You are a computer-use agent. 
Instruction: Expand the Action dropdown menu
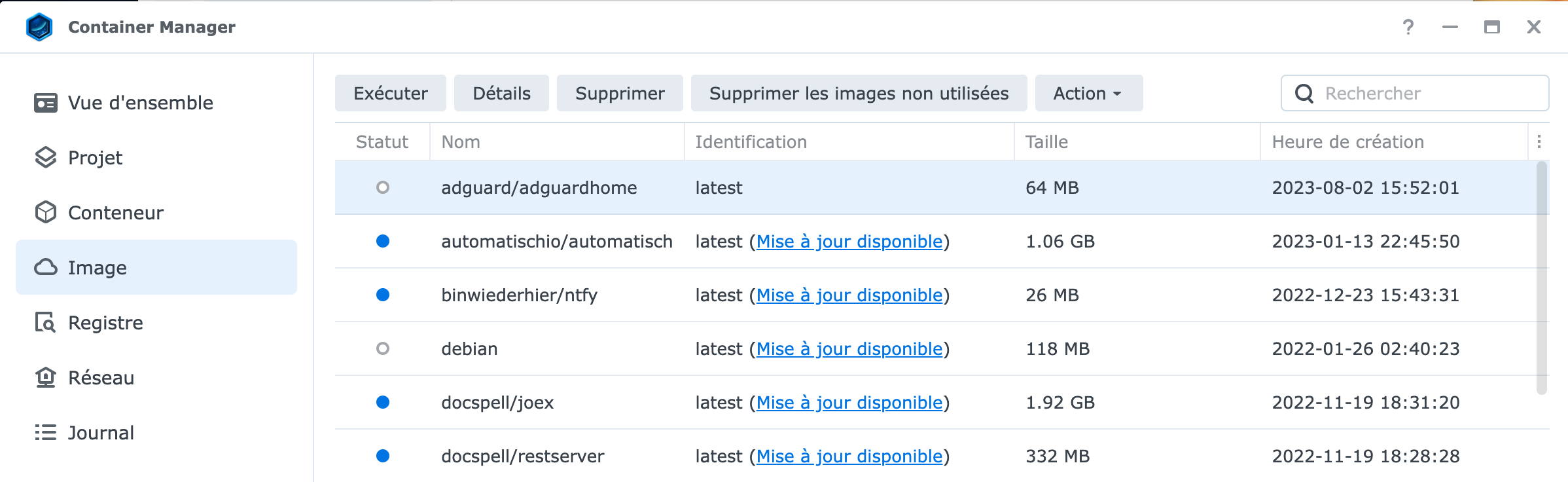click(1088, 93)
